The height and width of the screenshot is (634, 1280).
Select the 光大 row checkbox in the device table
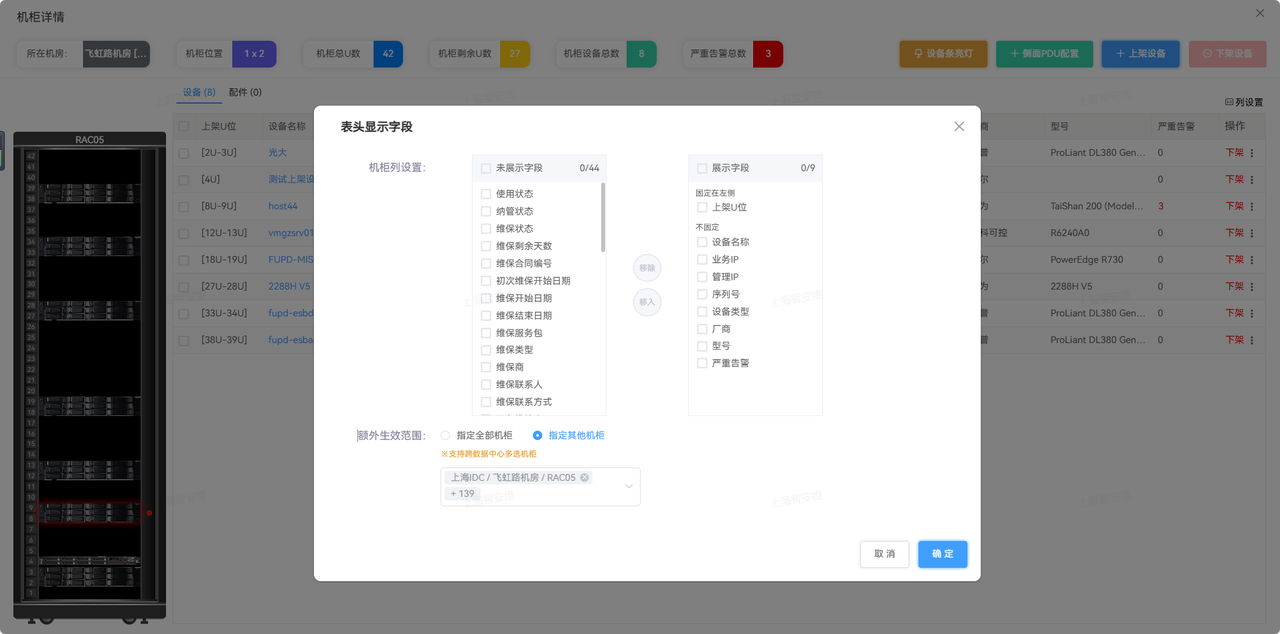pyautogui.click(x=183, y=153)
